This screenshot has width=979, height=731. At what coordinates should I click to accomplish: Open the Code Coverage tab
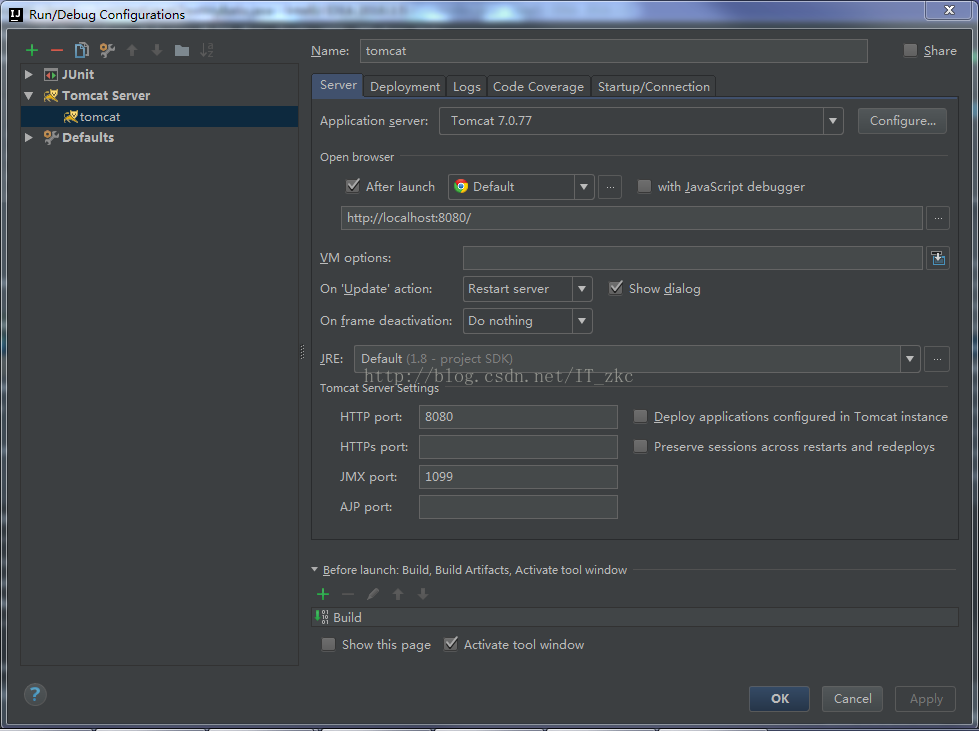coord(538,87)
